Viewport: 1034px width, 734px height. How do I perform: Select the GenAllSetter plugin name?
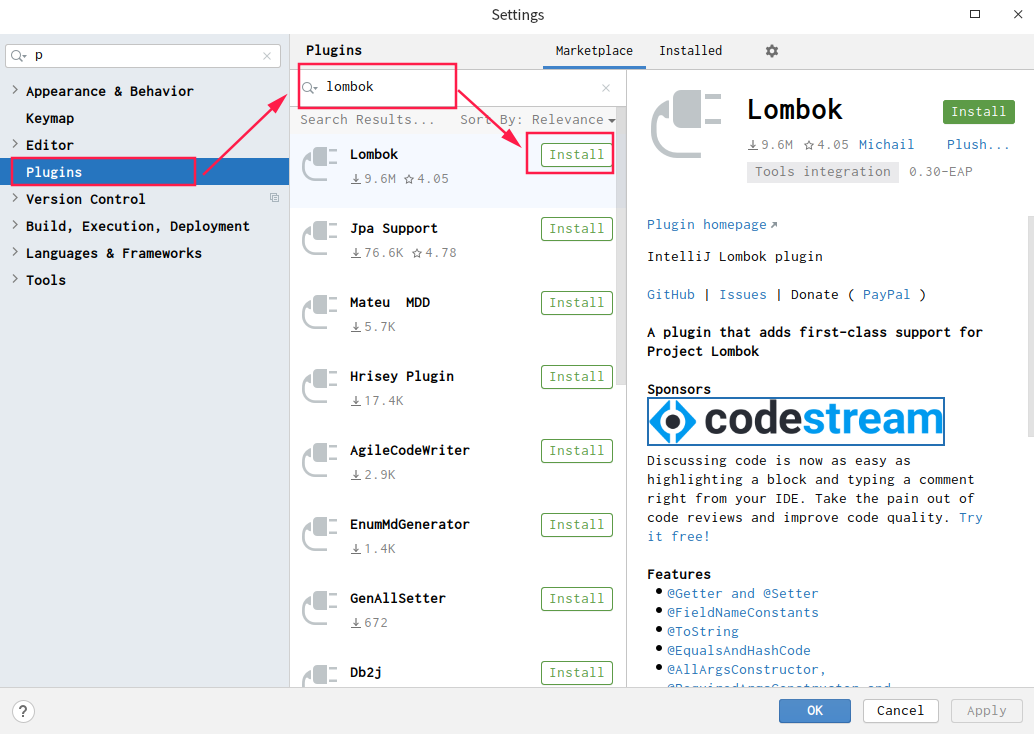[398, 599]
